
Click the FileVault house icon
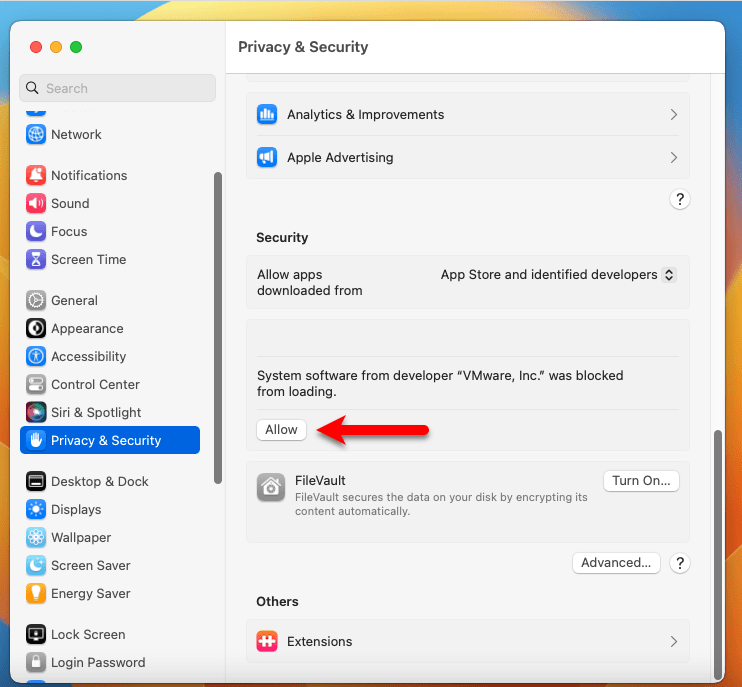[x=271, y=487]
